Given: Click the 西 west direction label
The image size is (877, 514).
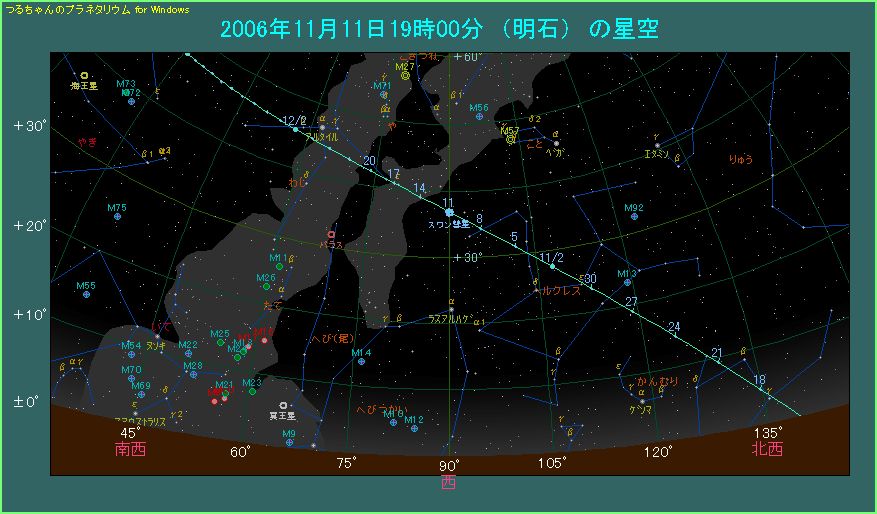Looking at the screenshot, I should [449, 481].
